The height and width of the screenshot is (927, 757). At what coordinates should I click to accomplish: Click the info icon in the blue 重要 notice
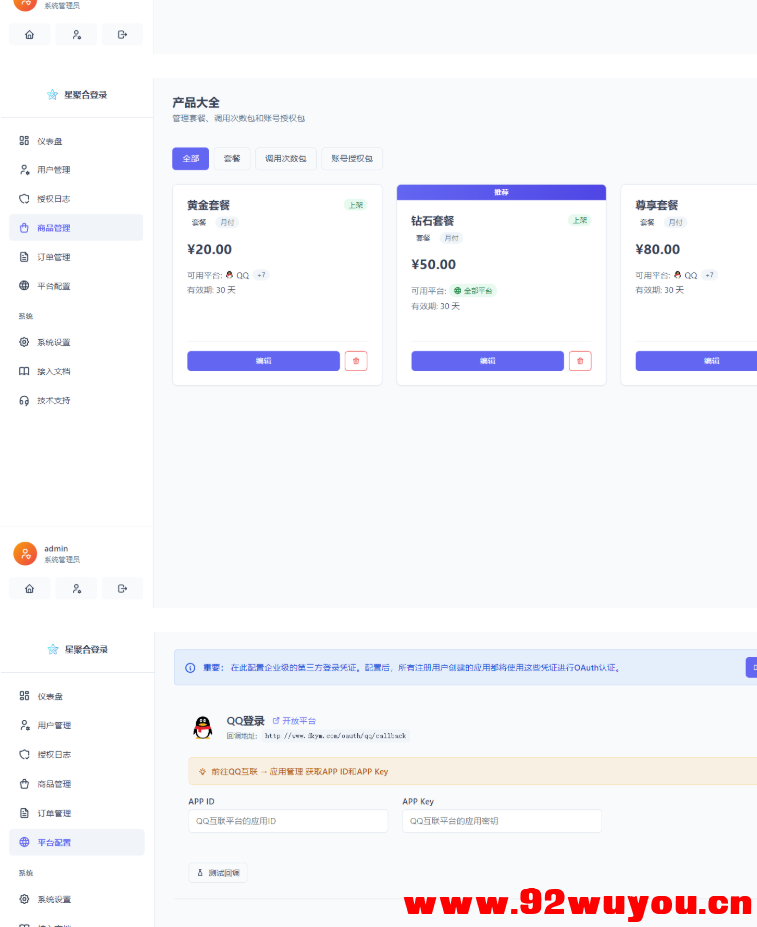(190, 668)
